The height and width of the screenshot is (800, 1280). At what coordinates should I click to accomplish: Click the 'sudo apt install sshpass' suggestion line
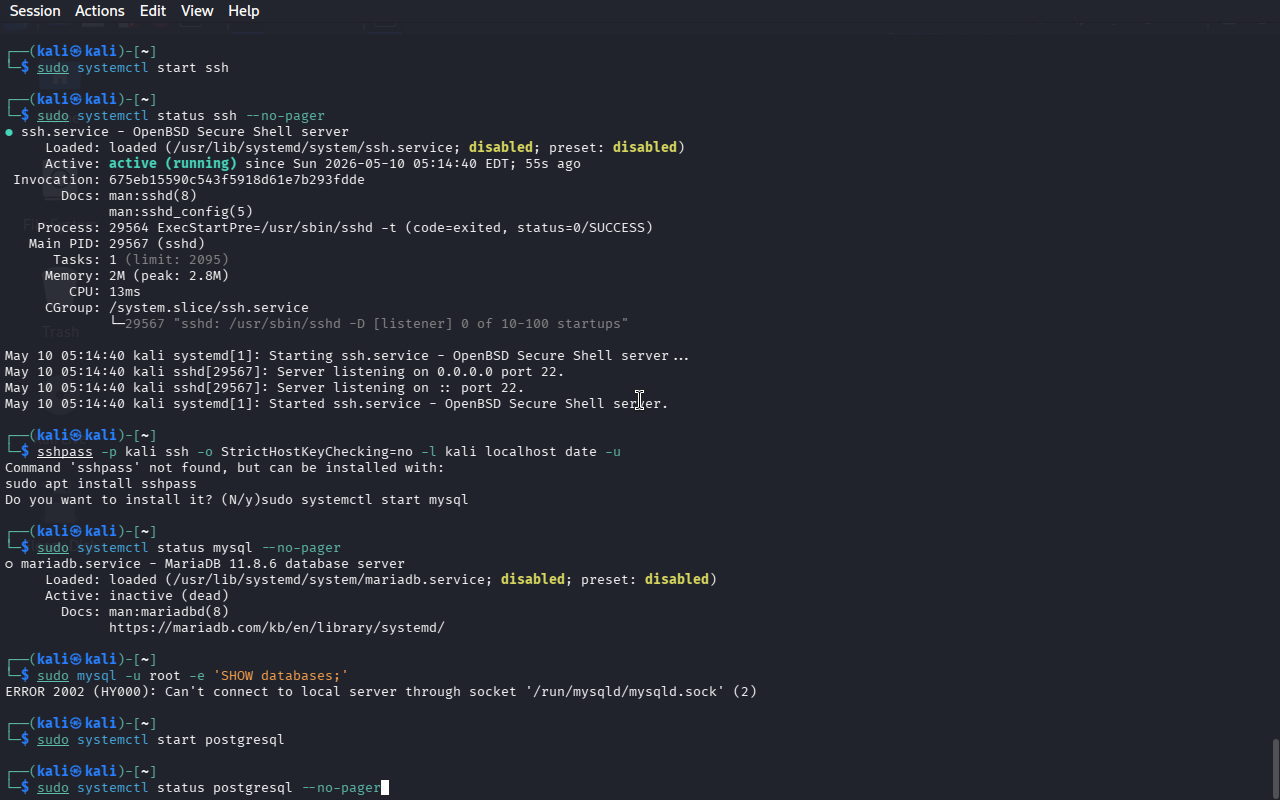tap(101, 484)
